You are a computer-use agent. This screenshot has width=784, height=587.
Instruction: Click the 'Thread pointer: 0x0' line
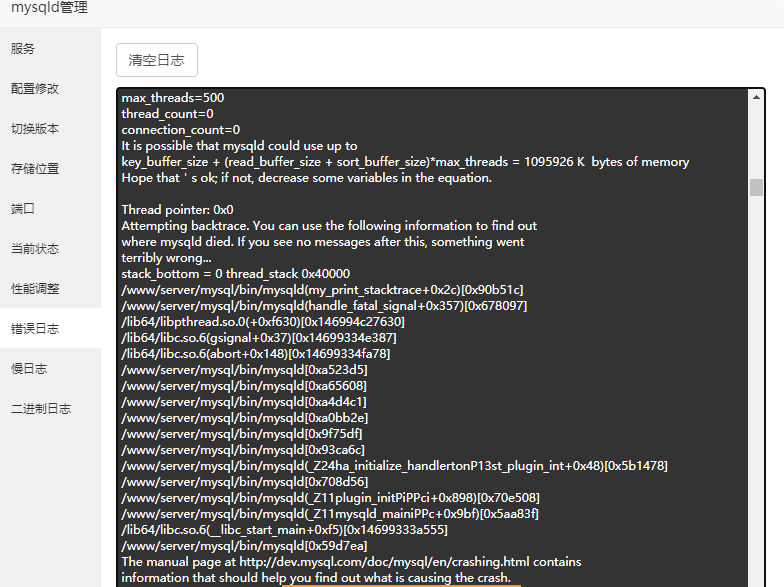(x=178, y=210)
